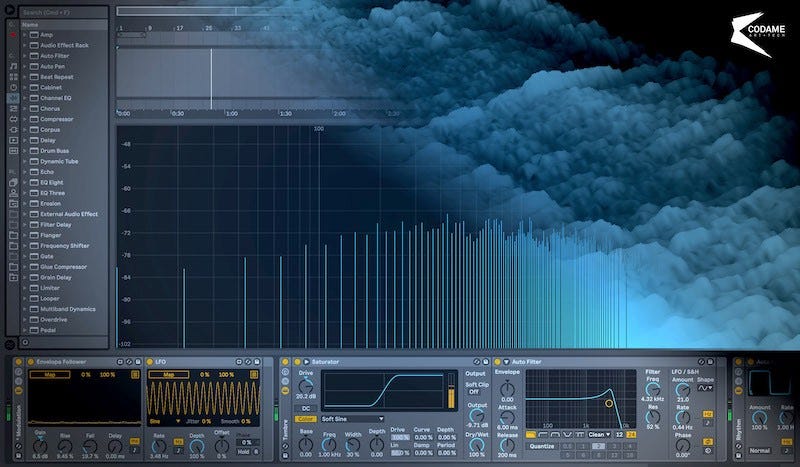Toggle Saturator device activator
Screen dimensions: 800x467
(297, 362)
